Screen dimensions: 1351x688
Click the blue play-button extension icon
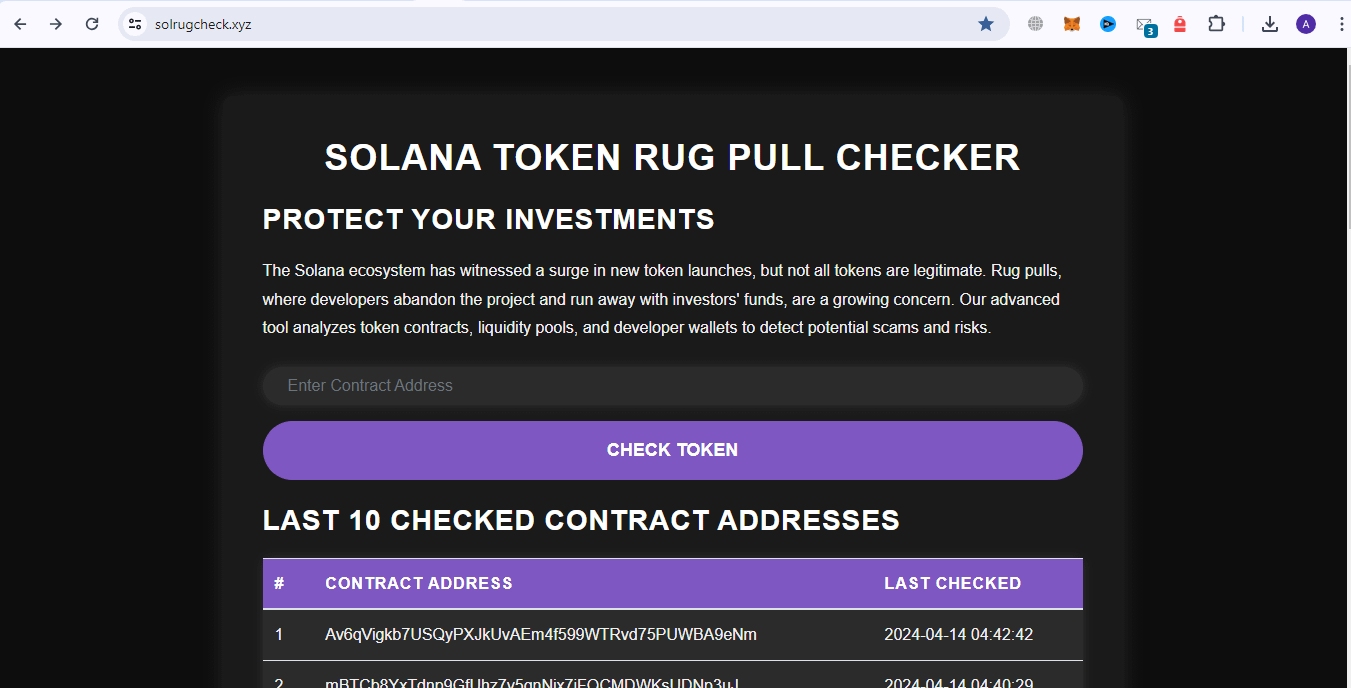pos(1107,23)
